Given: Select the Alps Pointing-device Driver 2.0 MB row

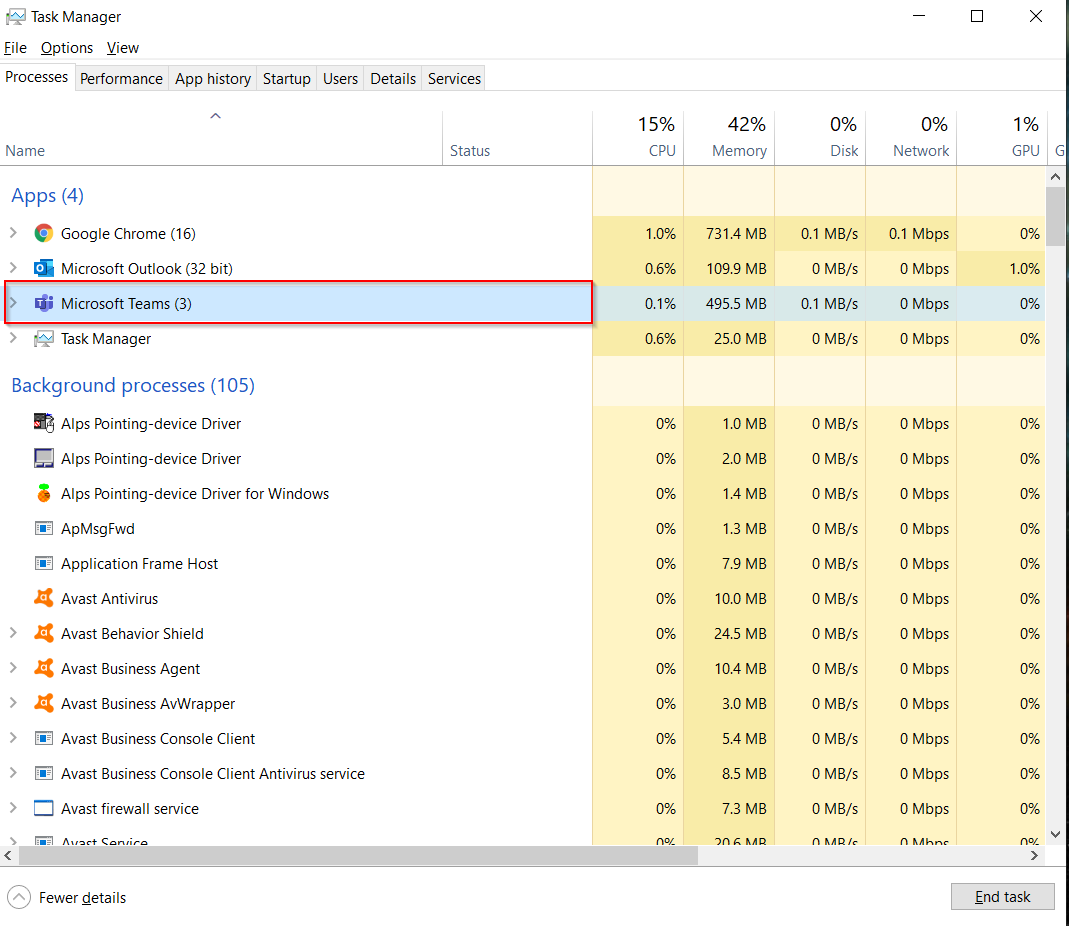Looking at the screenshot, I should (522, 458).
